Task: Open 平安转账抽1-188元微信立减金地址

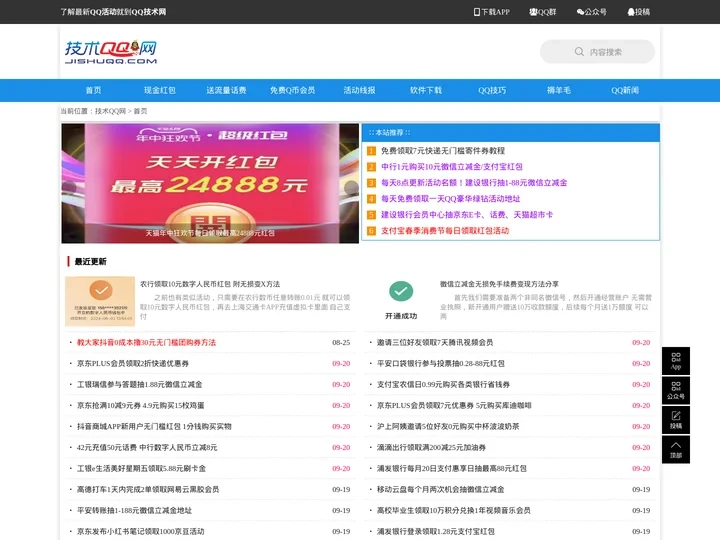Action: [134, 511]
